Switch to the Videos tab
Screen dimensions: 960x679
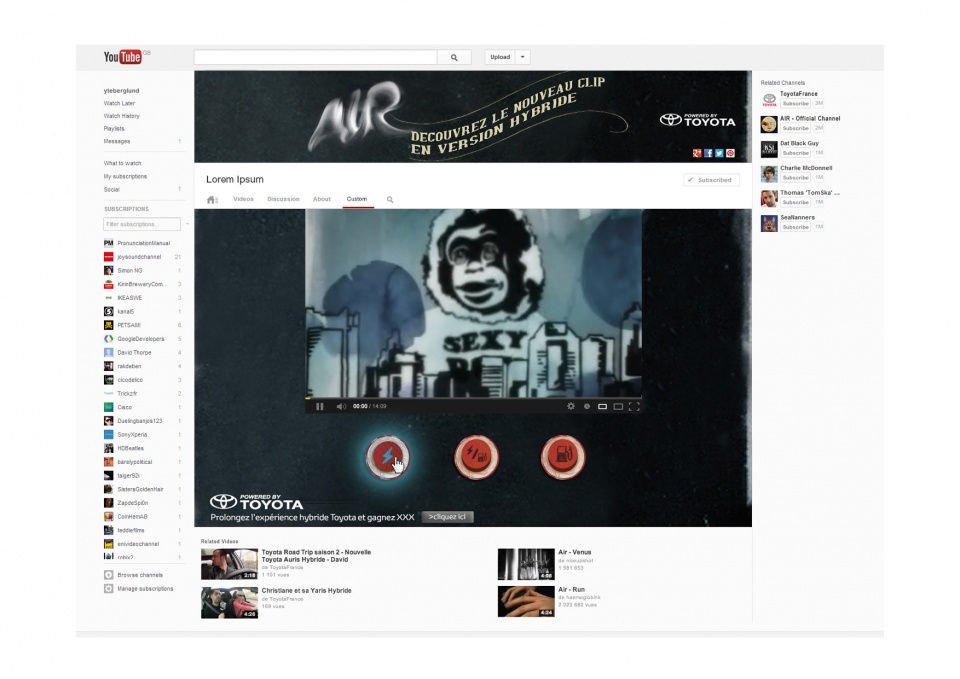pos(243,199)
